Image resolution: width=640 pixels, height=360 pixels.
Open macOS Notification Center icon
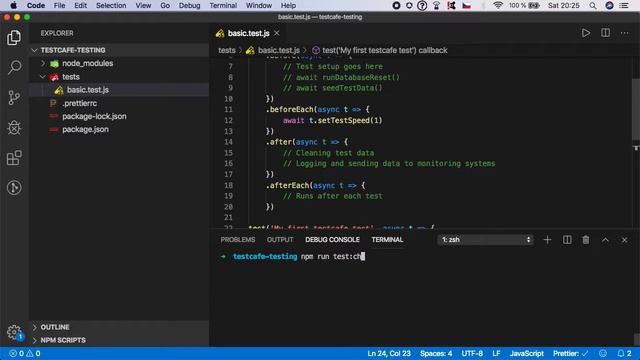click(624, 6)
